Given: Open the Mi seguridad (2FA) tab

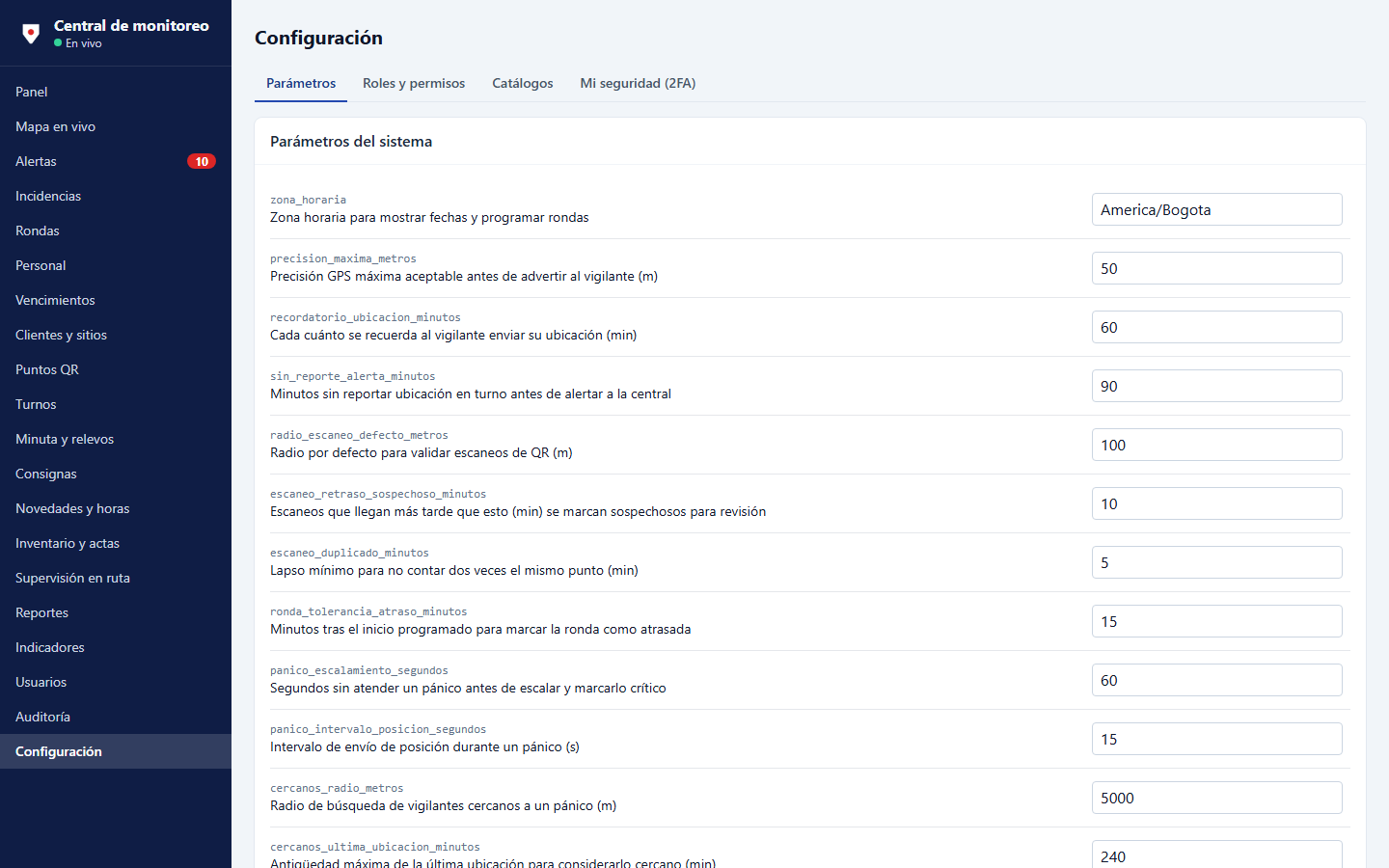Looking at the screenshot, I should 638,83.
